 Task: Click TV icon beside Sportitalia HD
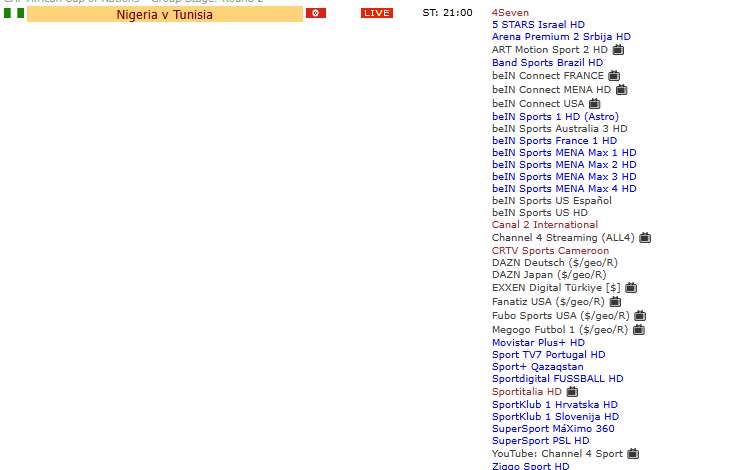[572, 392]
